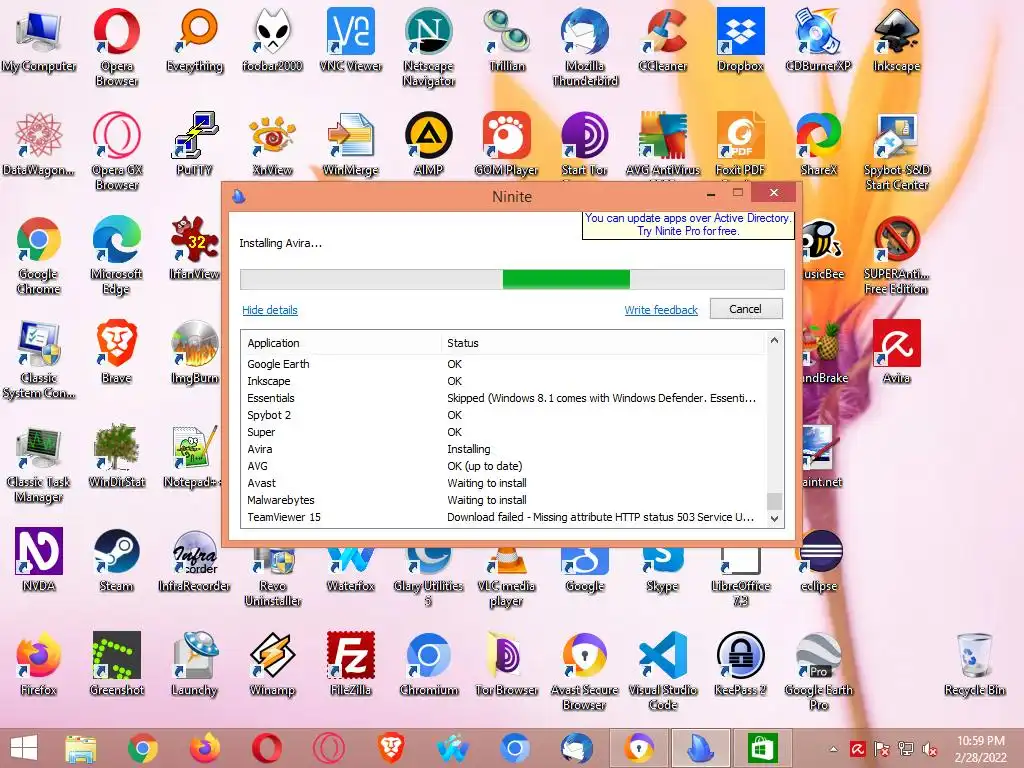Open SUPERAntiSpyware Free Edition icon
Screen dimensions: 1024x768
pos(896,255)
